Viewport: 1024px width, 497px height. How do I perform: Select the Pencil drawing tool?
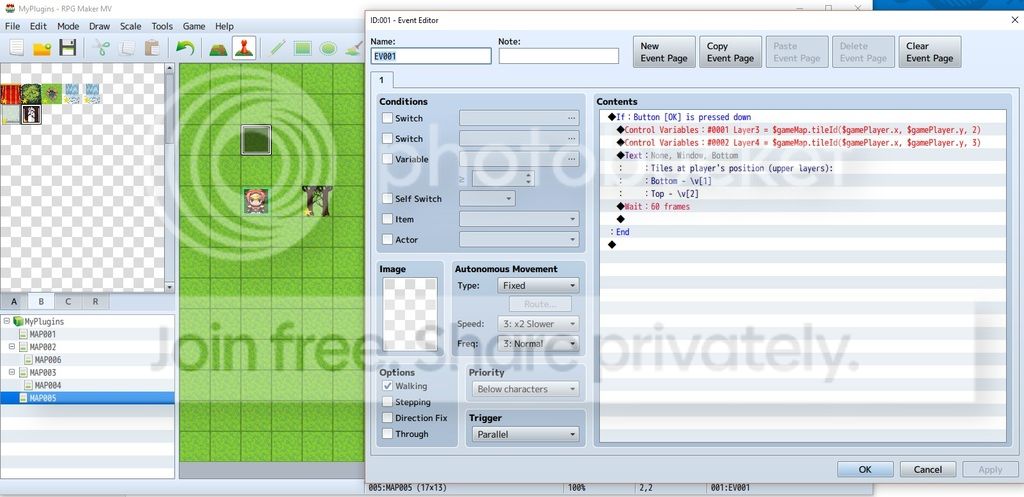(x=278, y=48)
